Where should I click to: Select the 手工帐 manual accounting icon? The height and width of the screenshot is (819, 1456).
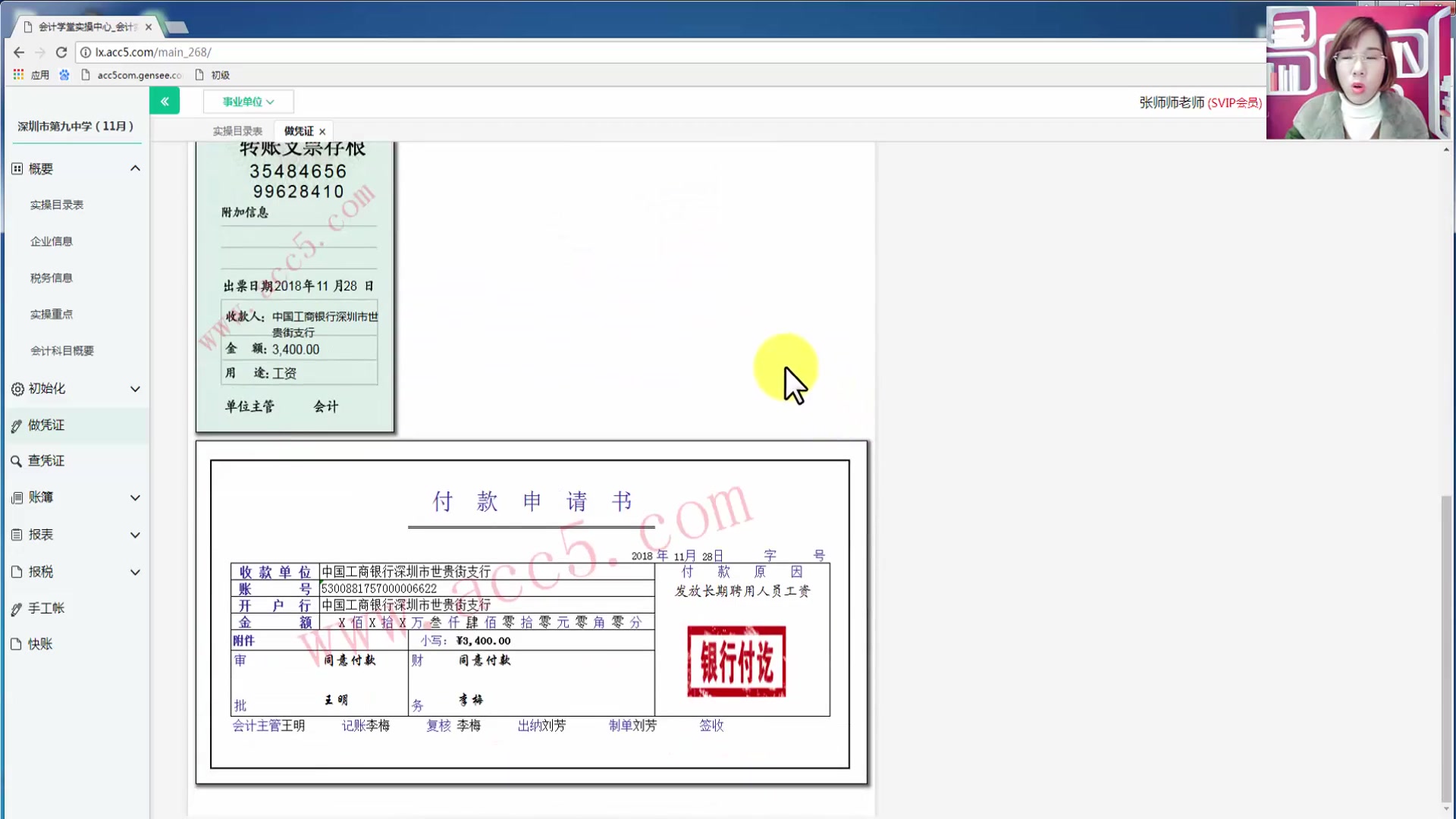(17, 607)
